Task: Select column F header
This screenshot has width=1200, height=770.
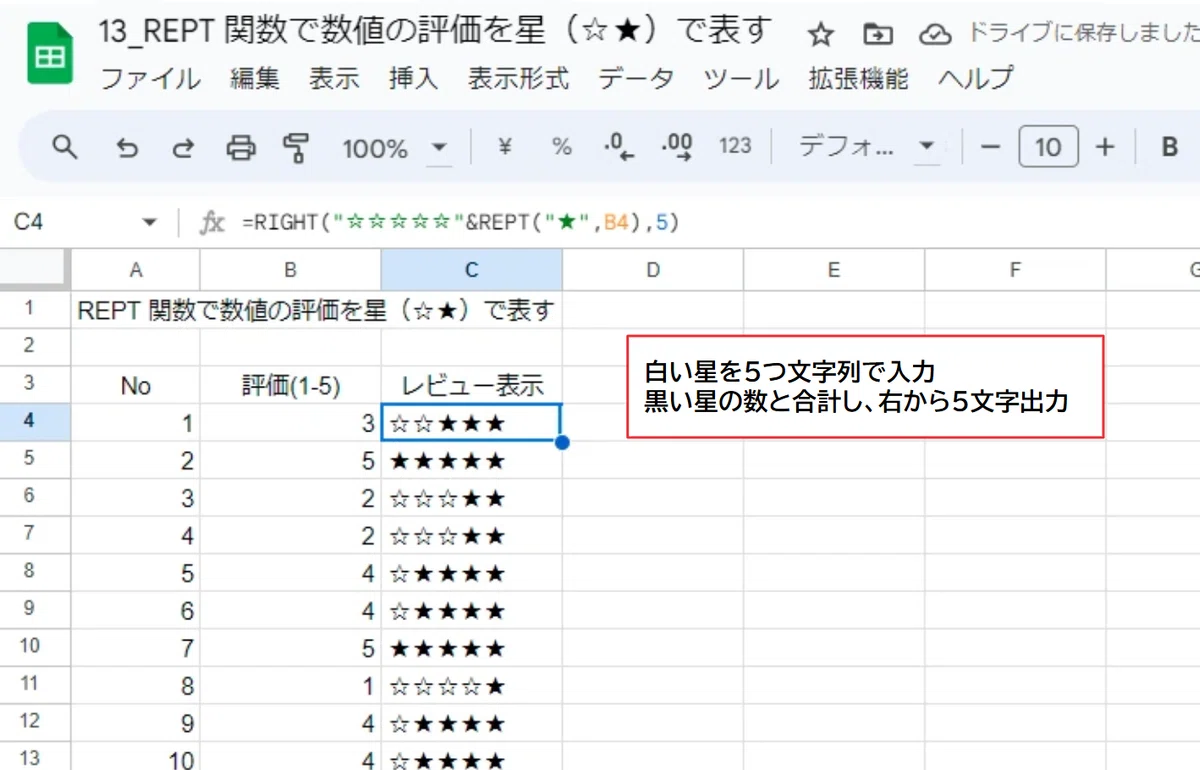Action: coord(1015,270)
